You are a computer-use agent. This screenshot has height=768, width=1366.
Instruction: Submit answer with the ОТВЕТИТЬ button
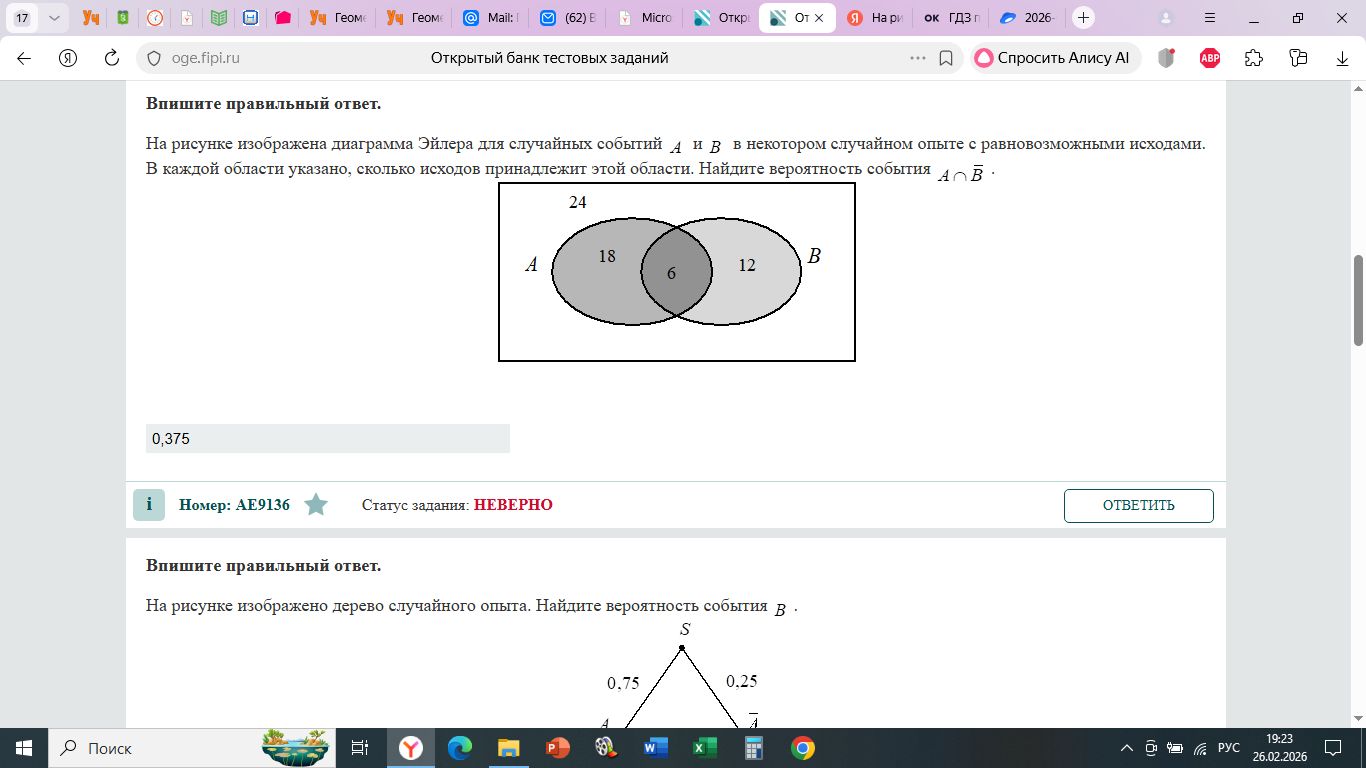[x=1138, y=506]
